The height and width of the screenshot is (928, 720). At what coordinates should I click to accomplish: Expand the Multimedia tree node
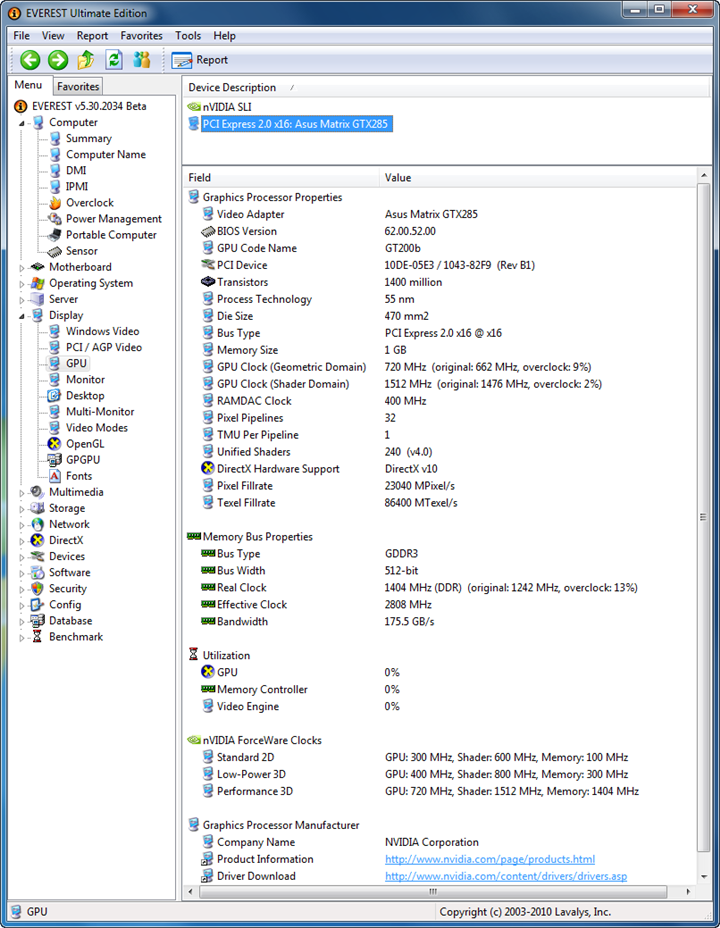pos(22,492)
